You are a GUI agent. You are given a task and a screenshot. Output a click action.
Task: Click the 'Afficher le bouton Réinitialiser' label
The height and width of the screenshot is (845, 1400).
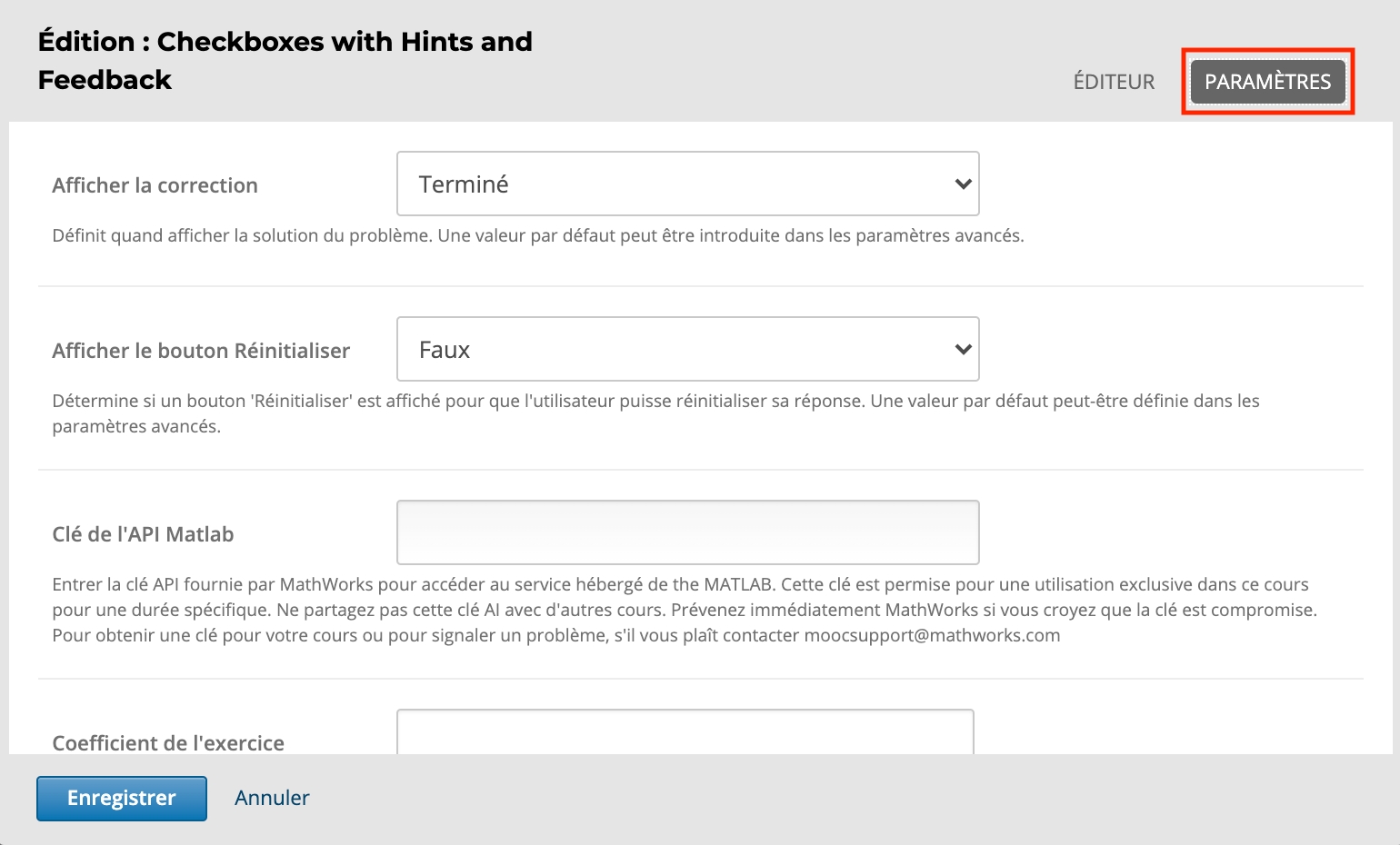point(201,351)
